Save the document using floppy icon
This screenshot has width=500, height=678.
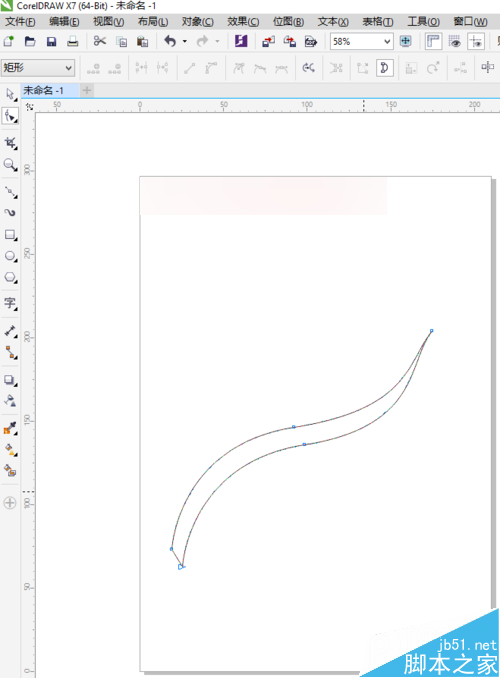[51, 42]
